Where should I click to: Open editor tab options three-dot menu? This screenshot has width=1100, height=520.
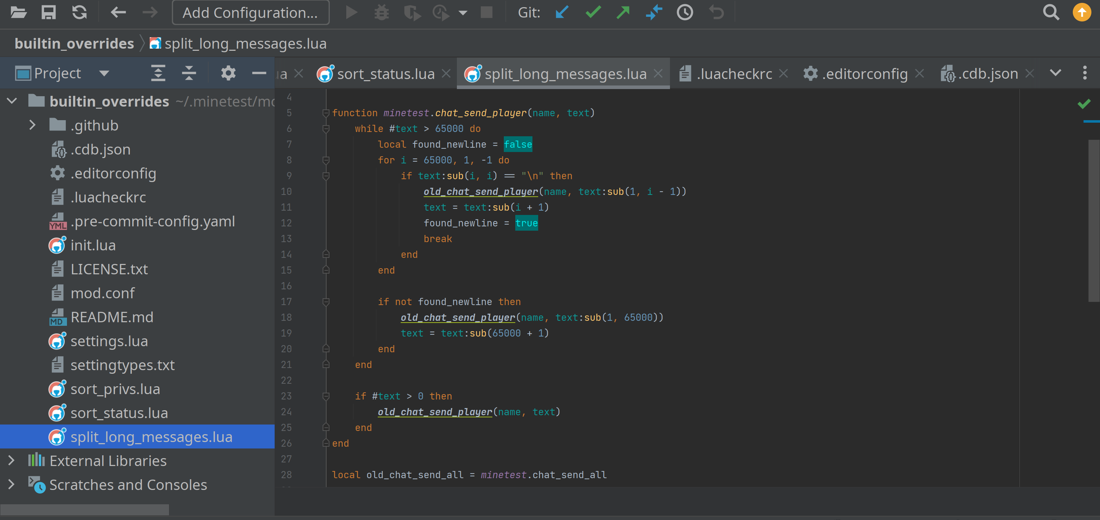[1085, 74]
